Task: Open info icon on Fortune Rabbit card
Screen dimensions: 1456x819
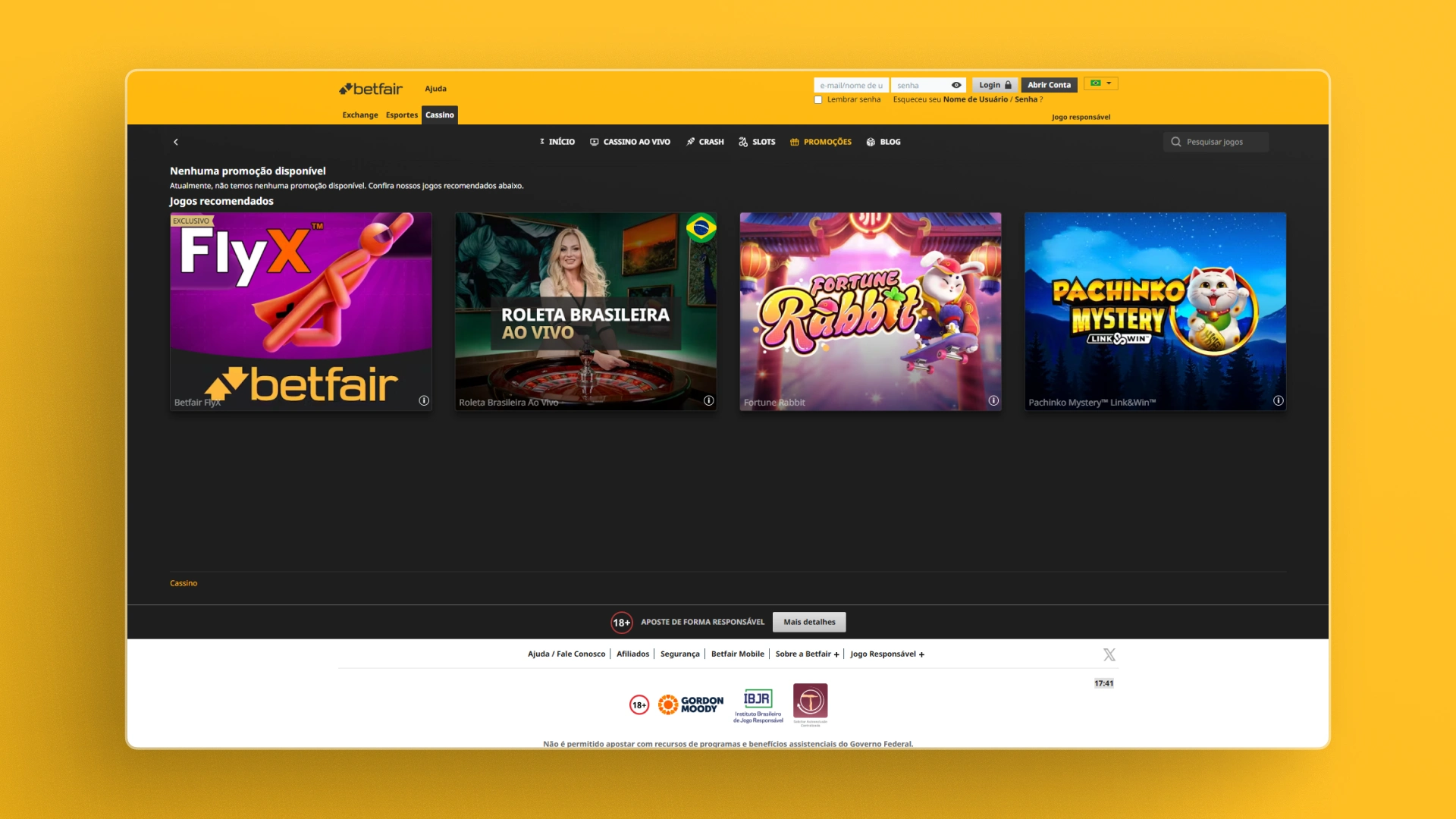Action: click(993, 400)
